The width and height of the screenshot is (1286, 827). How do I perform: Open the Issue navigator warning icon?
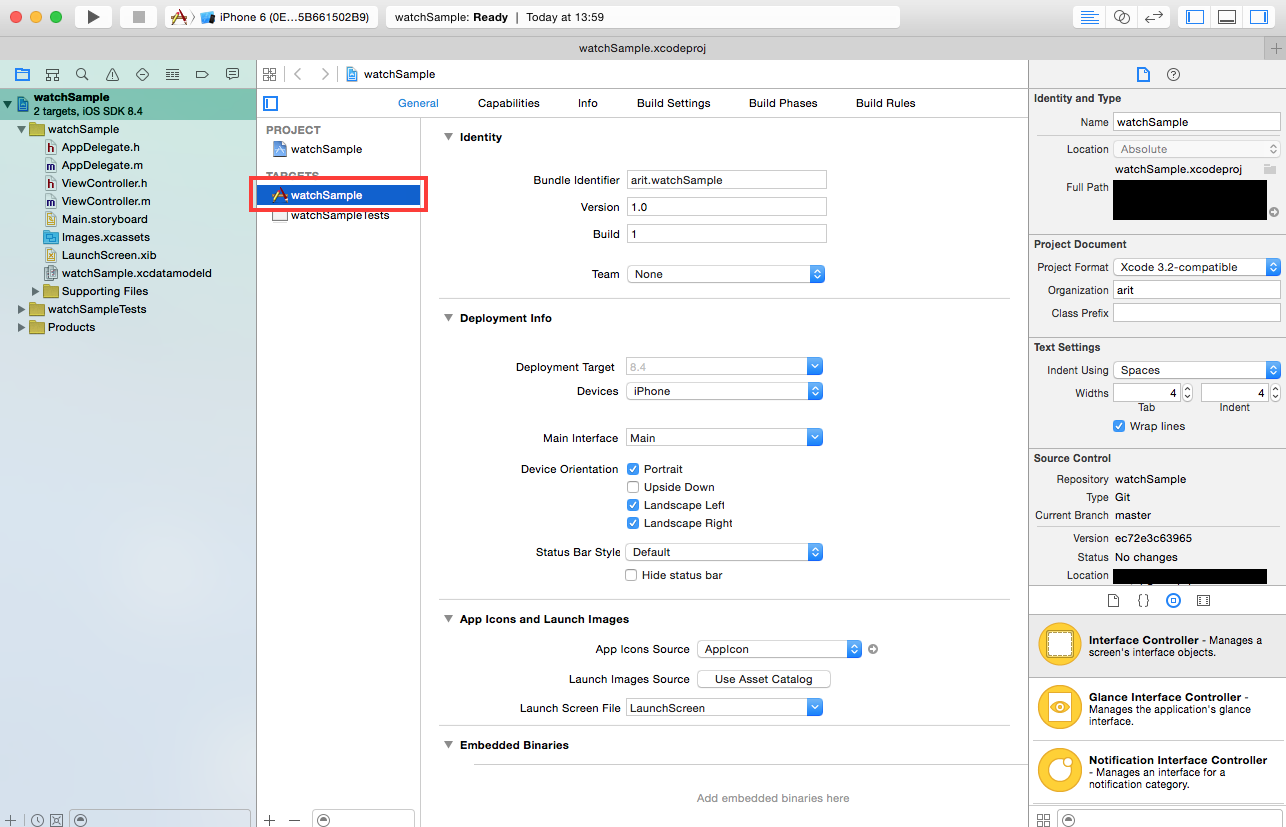[112, 74]
